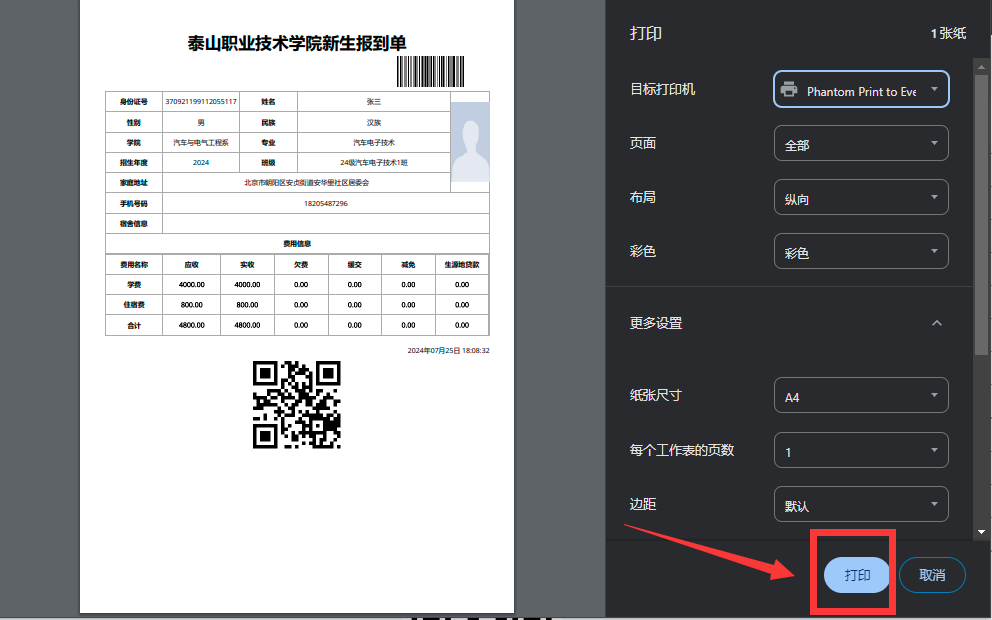The width and height of the screenshot is (992, 620).
Task: Click the printer icon in destination dropdown
Action: (x=789, y=89)
